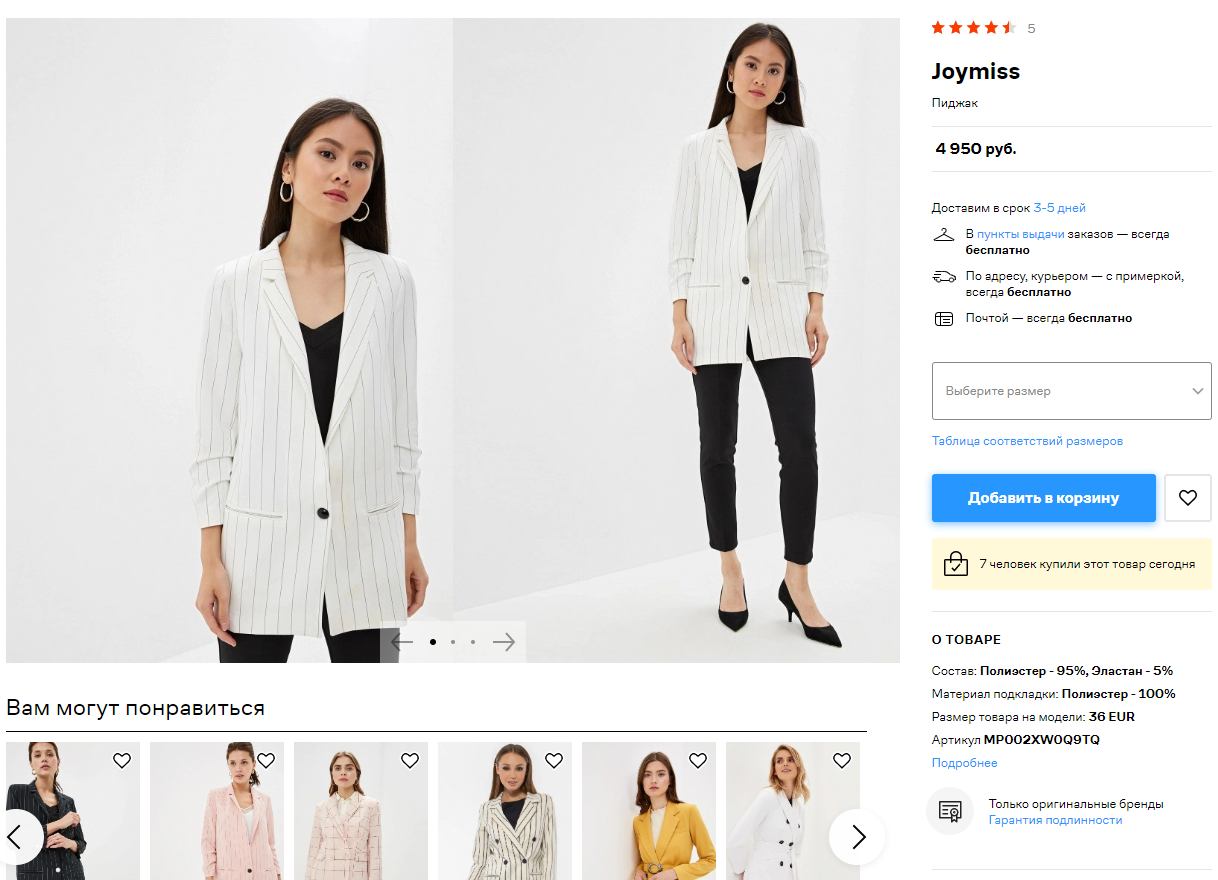Open the Выберите размер dropdown
This screenshot has height=880, width=1218.
pyautogui.click(x=1071, y=391)
